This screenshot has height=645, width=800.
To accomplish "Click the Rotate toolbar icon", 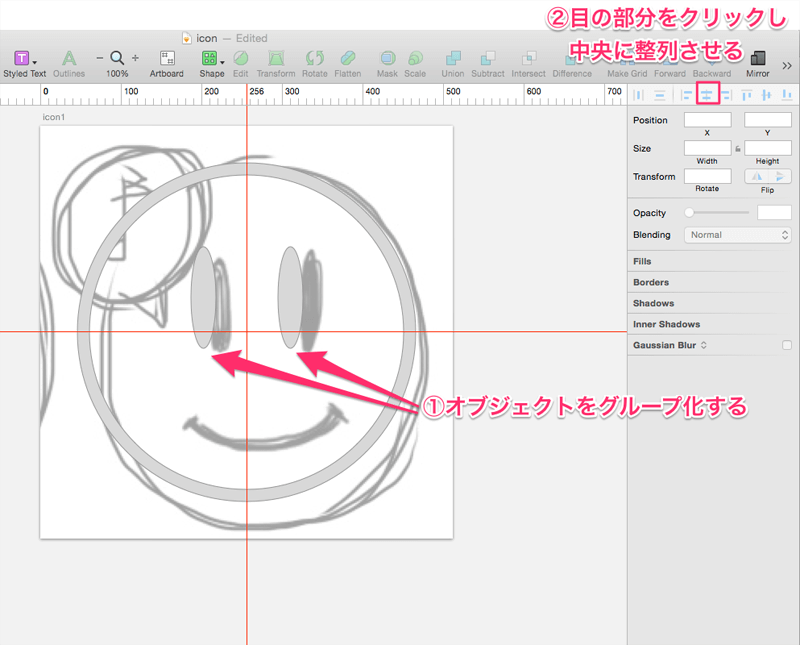I will (x=315, y=58).
